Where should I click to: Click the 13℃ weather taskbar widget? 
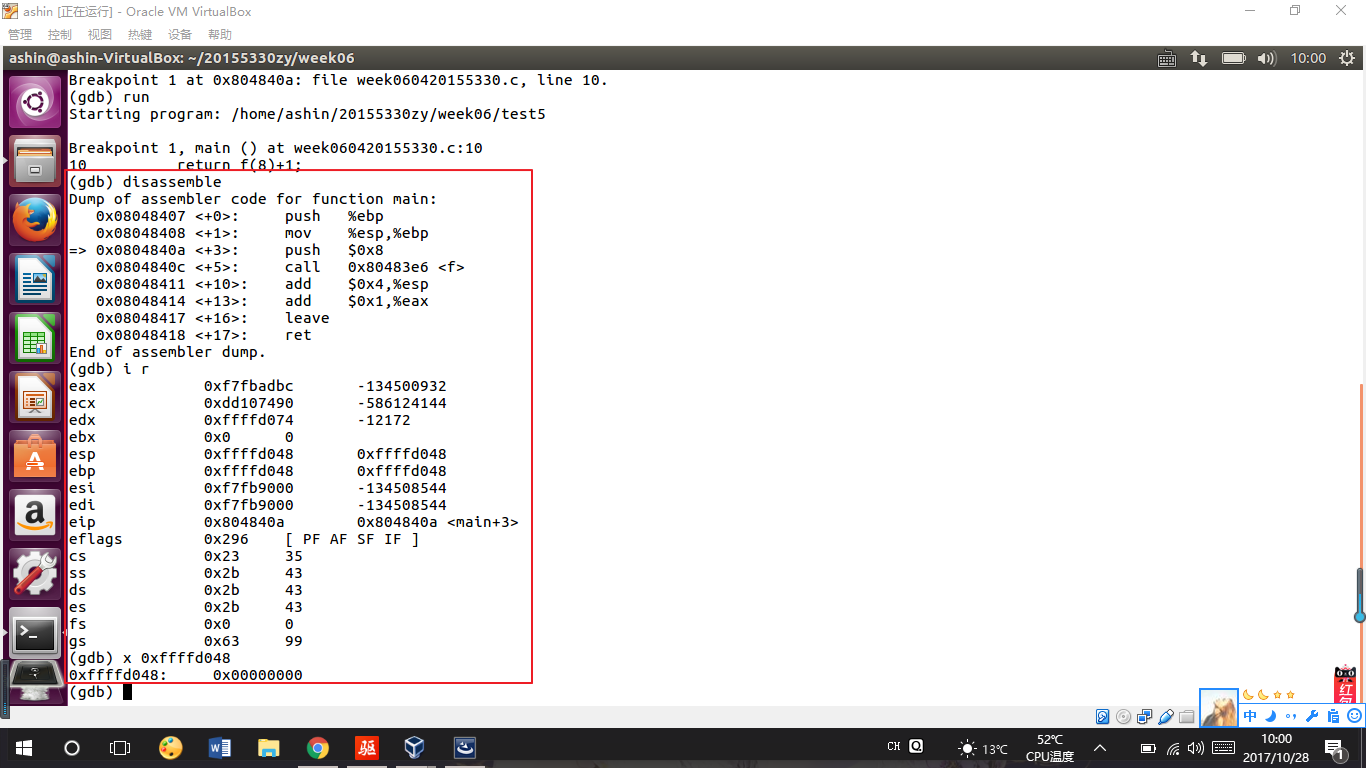[982, 748]
